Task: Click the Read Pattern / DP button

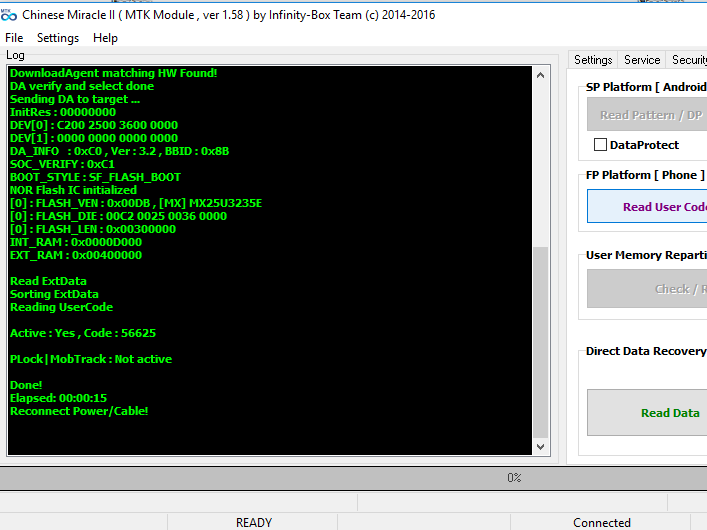Action: tap(646, 115)
